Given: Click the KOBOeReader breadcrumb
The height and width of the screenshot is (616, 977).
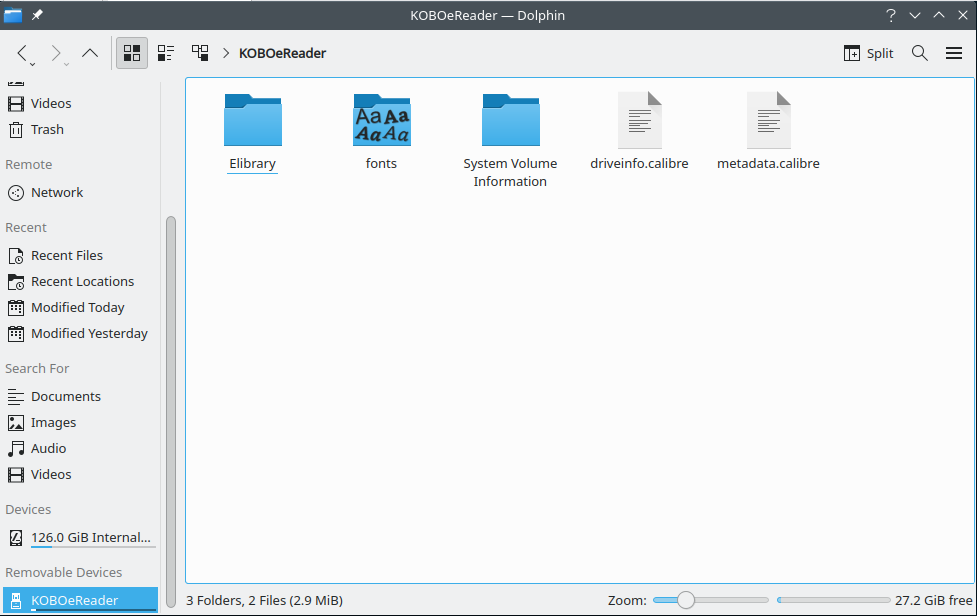Looking at the screenshot, I should point(282,54).
